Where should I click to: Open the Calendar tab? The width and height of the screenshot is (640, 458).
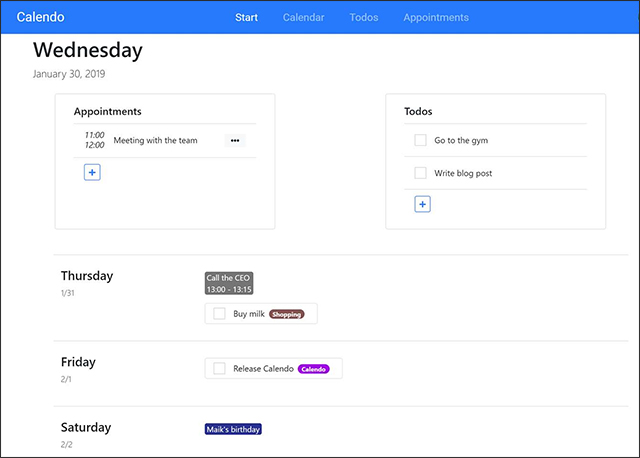pyautogui.click(x=304, y=17)
